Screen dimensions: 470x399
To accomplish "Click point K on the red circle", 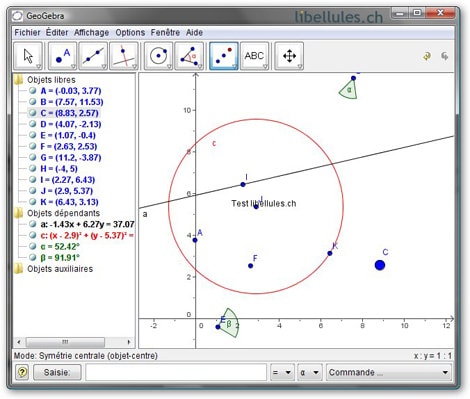I will tap(330, 253).
